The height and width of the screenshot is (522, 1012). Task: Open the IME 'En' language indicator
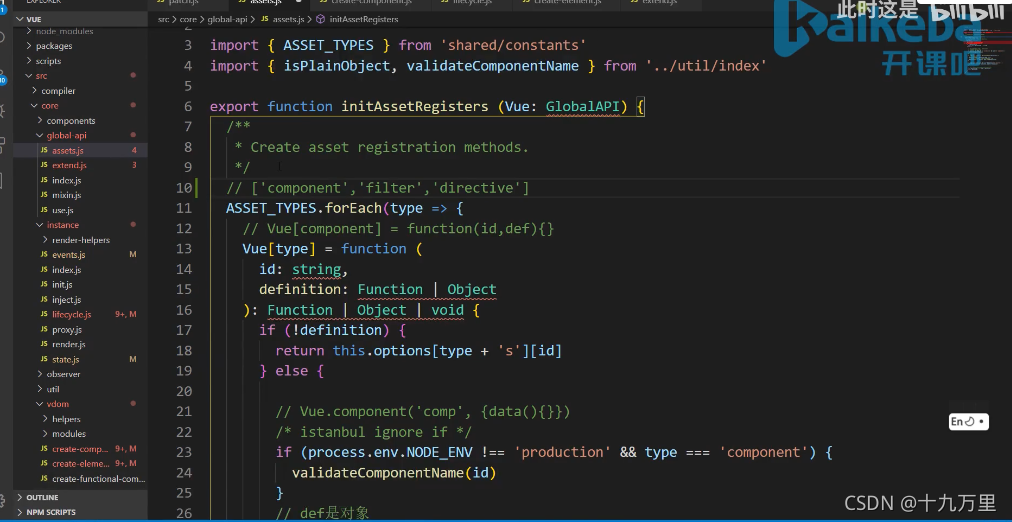coord(967,422)
